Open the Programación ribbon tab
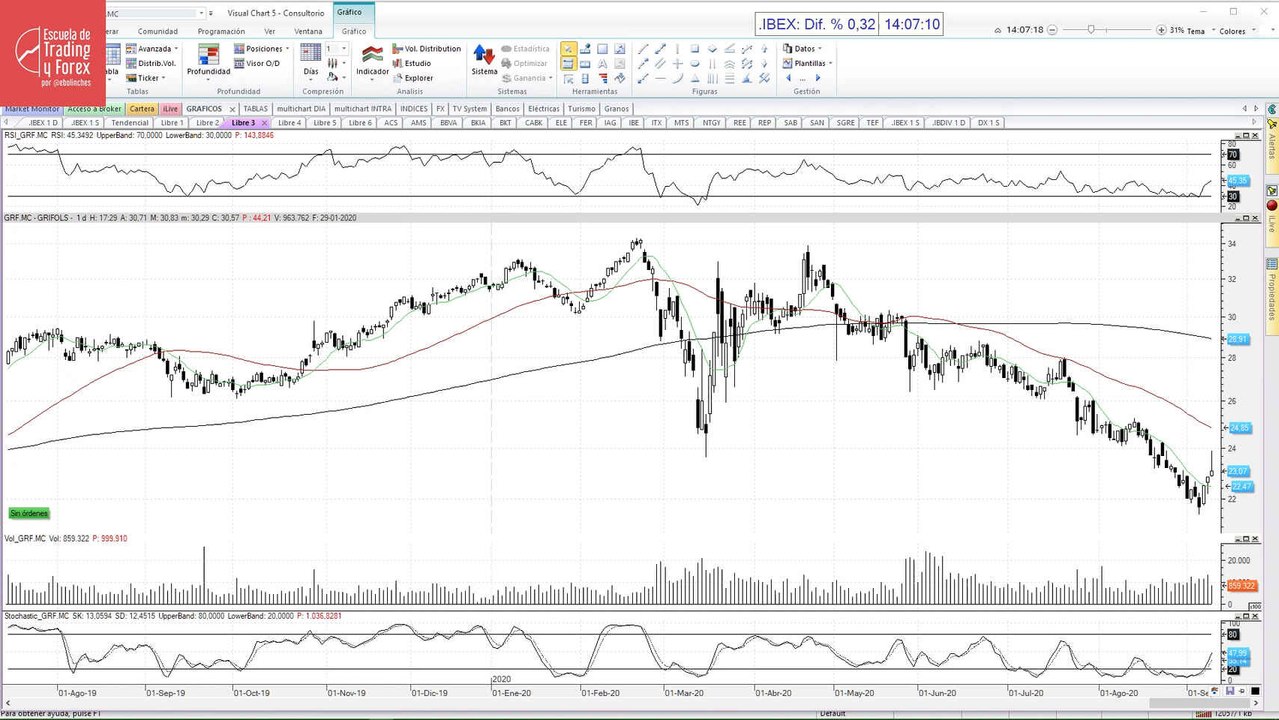 point(221,31)
